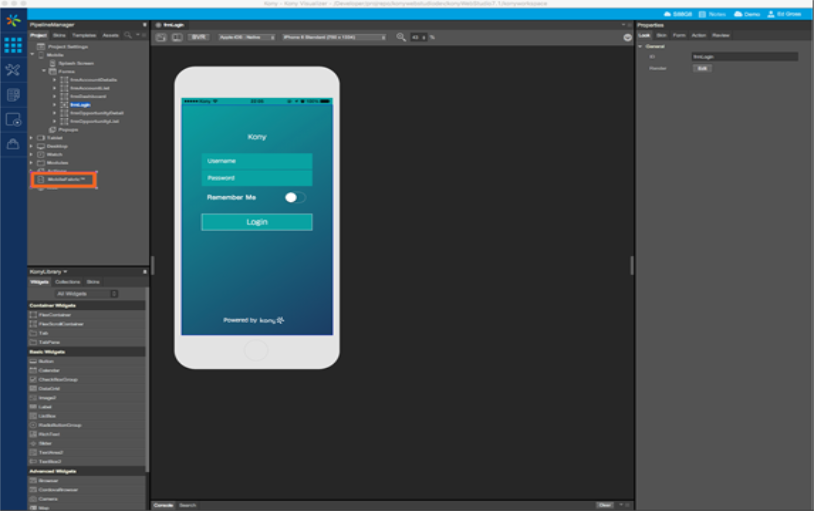Click the frmLogin canvas tab

click(170, 25)
